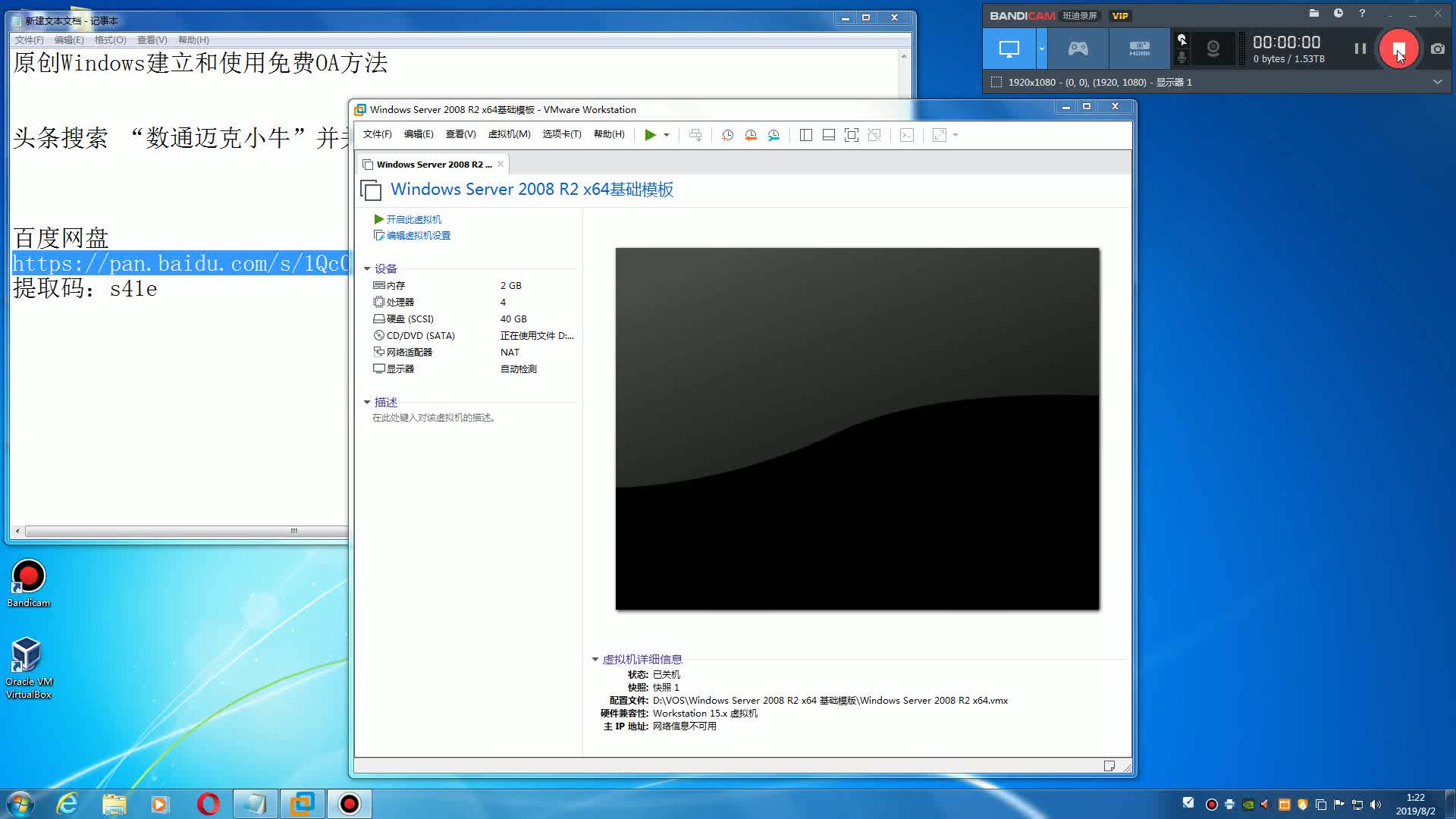Viewport: 1456px width, 819px height.
Task: Click the Unity mode icon in VMware's toolbar
Action: [x=874, y=135]
